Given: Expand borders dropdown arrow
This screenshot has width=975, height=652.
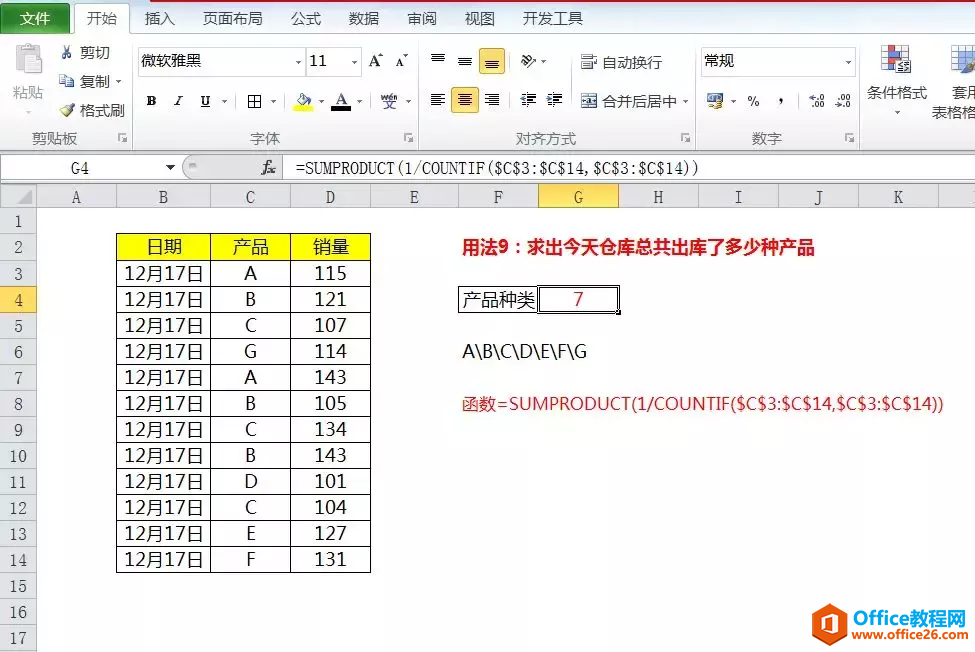Looking at the screenshot, I should [x=273, y=101].
